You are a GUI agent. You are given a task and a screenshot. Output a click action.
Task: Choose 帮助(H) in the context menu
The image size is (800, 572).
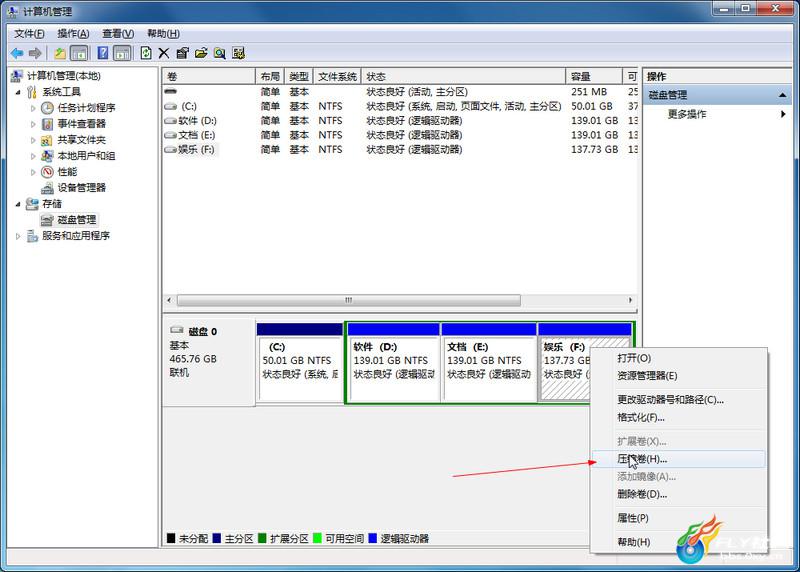click(678, 542)
